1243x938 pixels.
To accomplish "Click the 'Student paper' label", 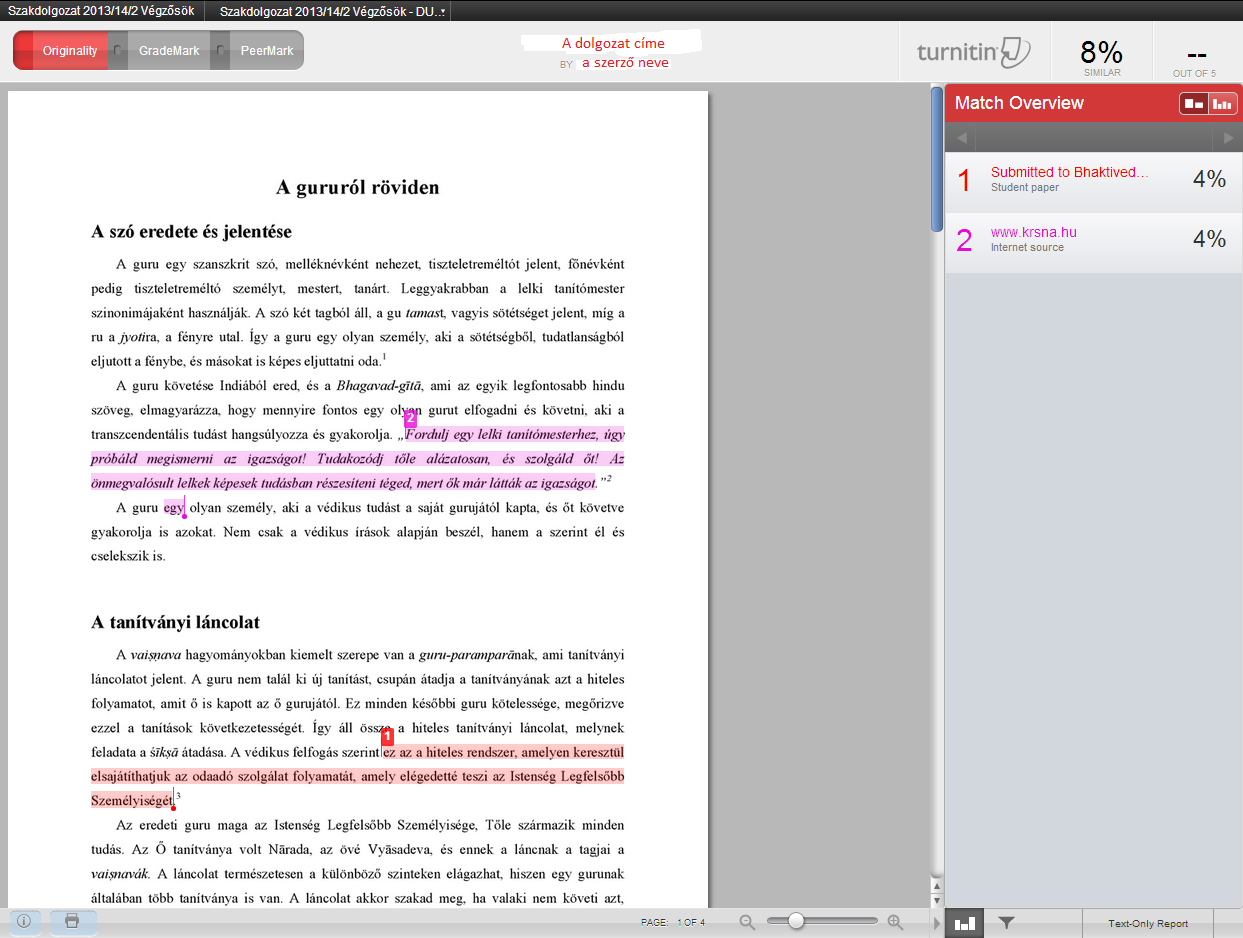I will (x=1025, y=188).
